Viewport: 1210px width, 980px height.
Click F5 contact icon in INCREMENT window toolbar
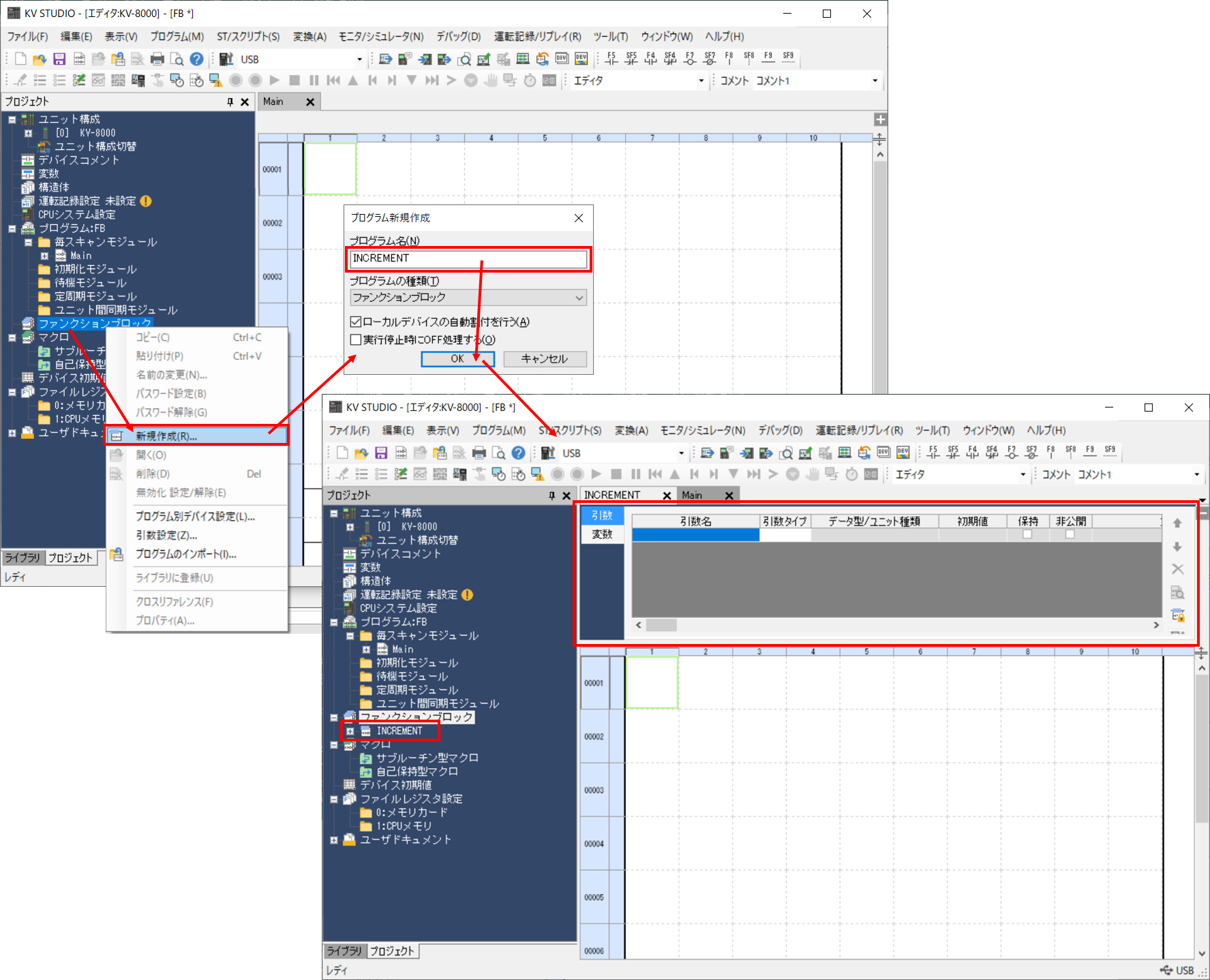(x=933, y=452)
